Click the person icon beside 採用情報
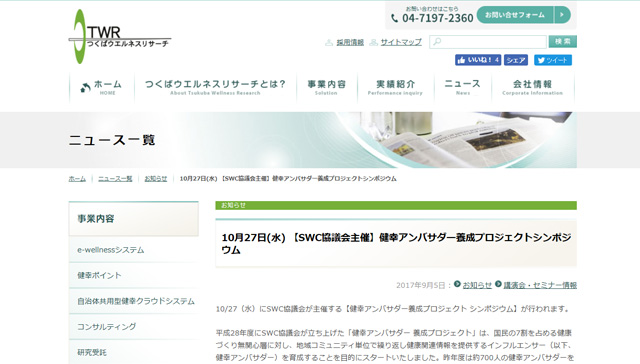This screenshot has height=364, width=640. [x=329, y=42]
